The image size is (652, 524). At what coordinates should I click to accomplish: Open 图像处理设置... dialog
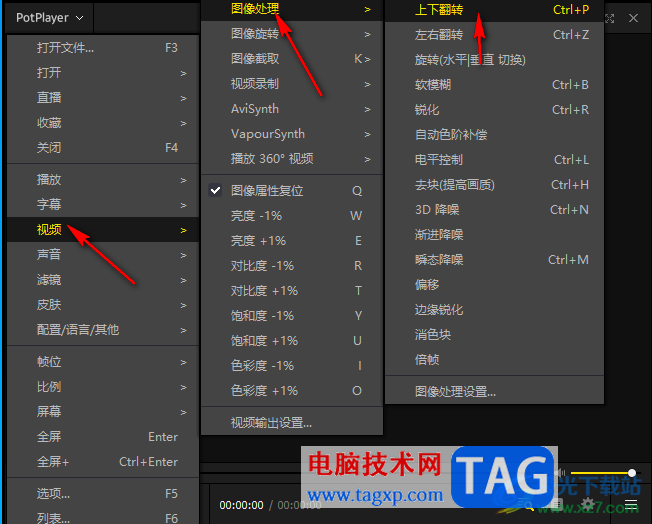coord(494,392)
